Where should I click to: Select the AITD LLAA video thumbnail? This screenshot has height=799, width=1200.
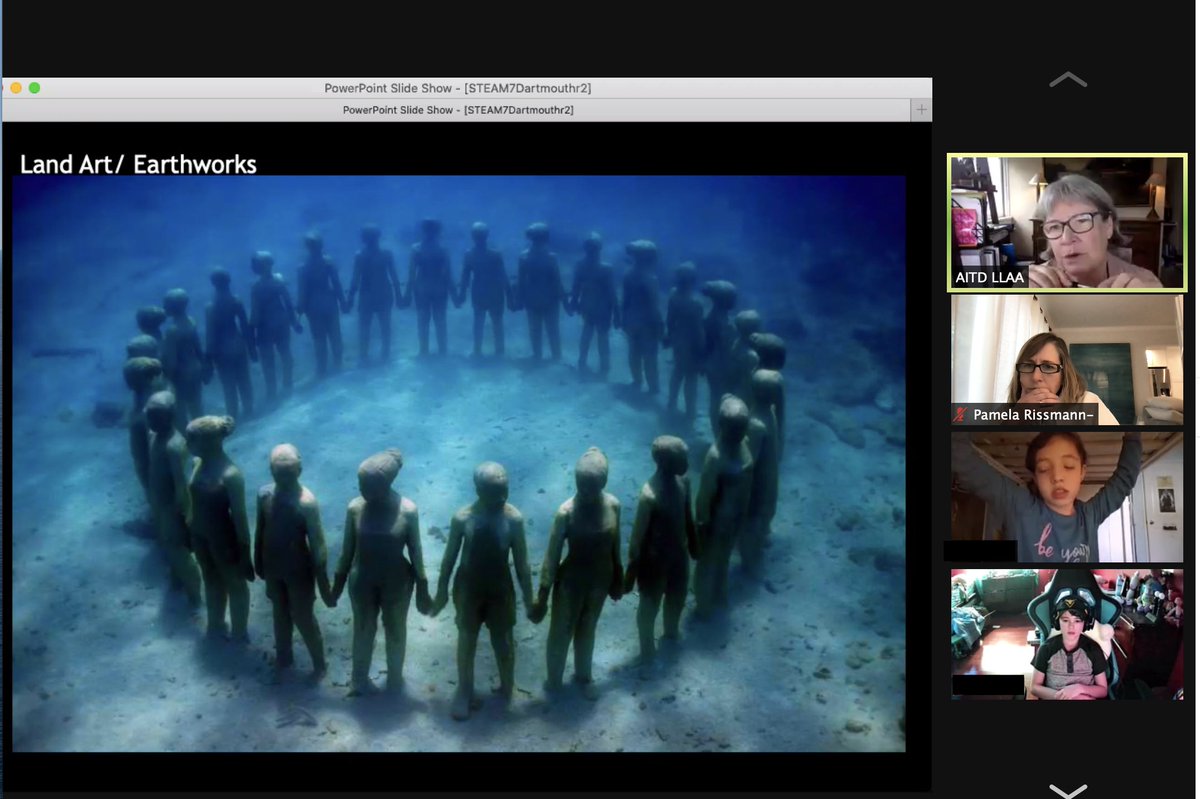pyautogui.click(x=1067, y=222)
